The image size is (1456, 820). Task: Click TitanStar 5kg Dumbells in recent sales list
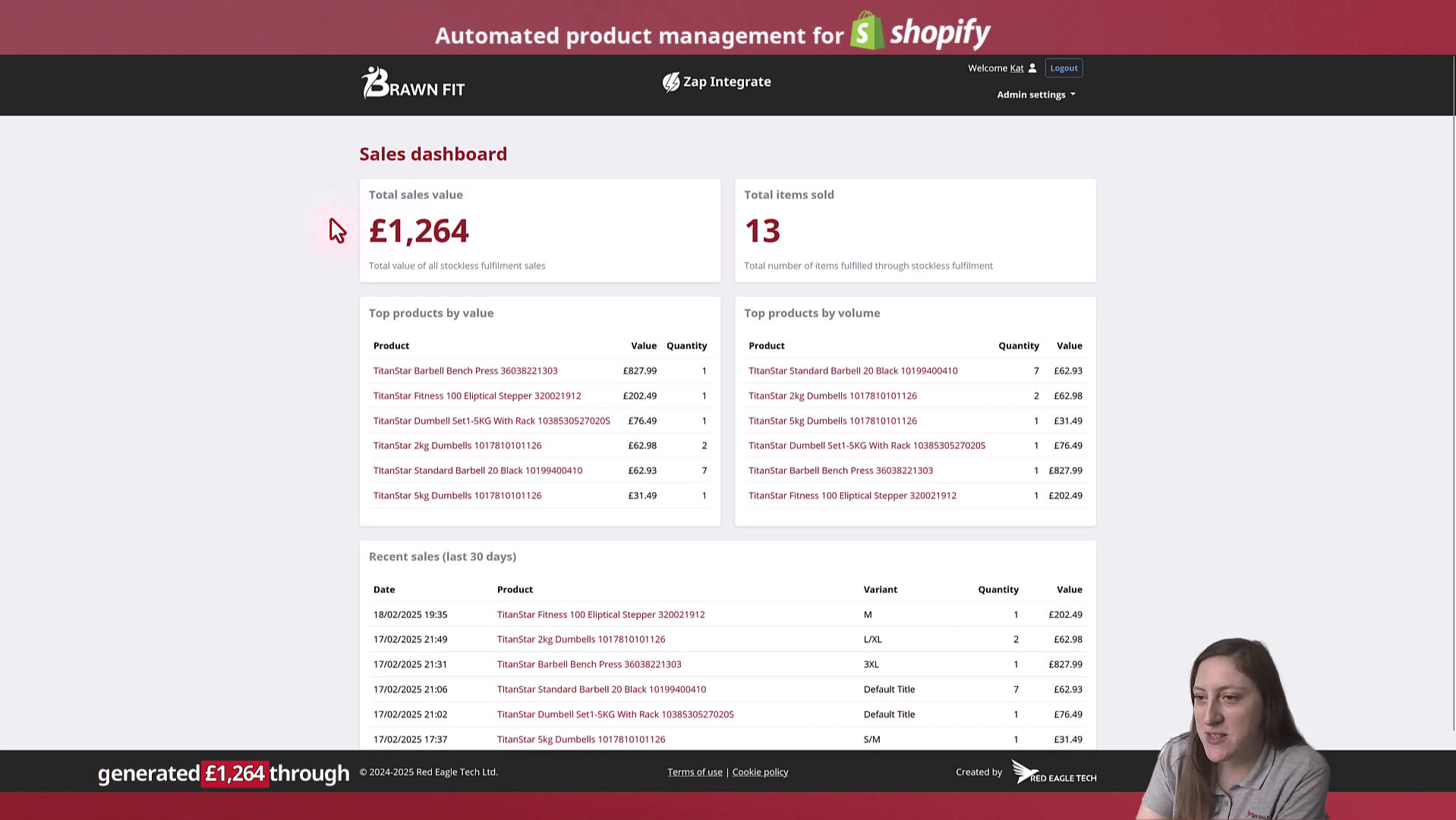tap(580, 739)
